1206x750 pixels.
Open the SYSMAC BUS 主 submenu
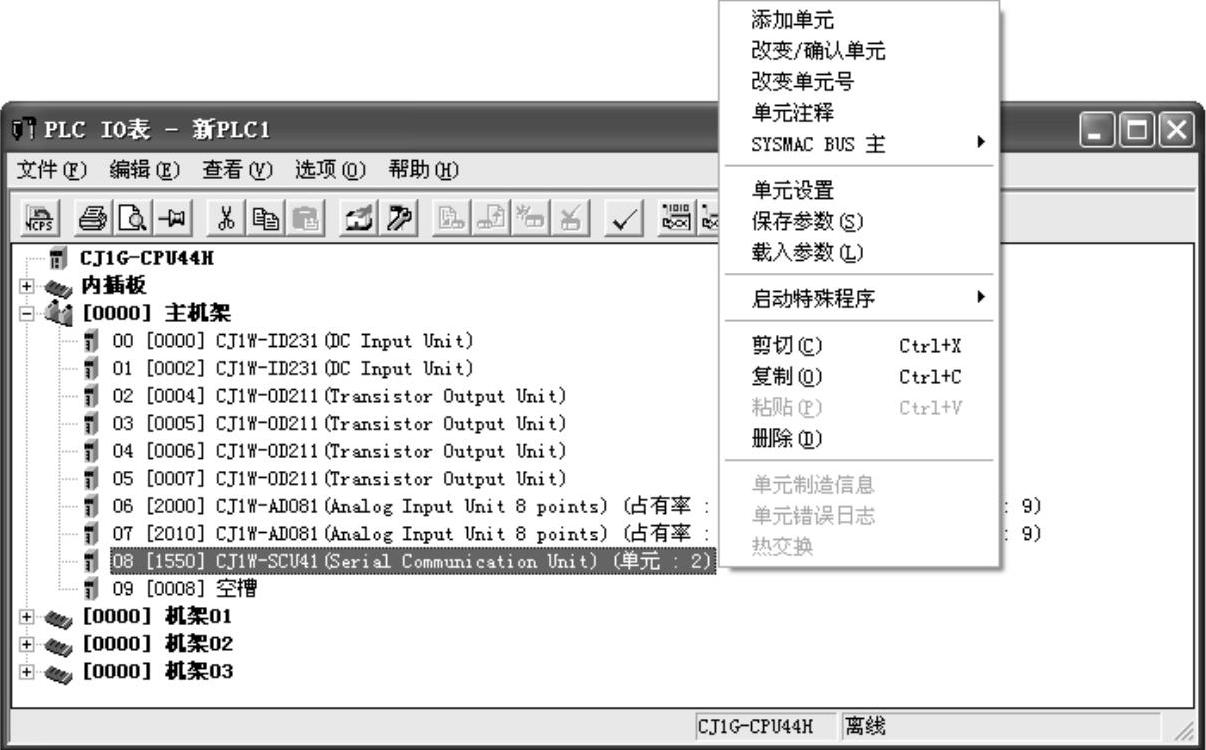click(860, 144)
